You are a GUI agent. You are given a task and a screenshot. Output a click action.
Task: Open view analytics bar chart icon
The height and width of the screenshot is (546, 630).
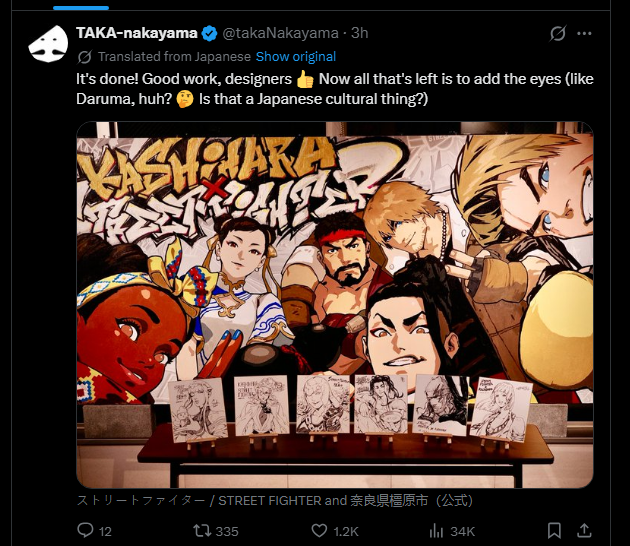point(436,531)
